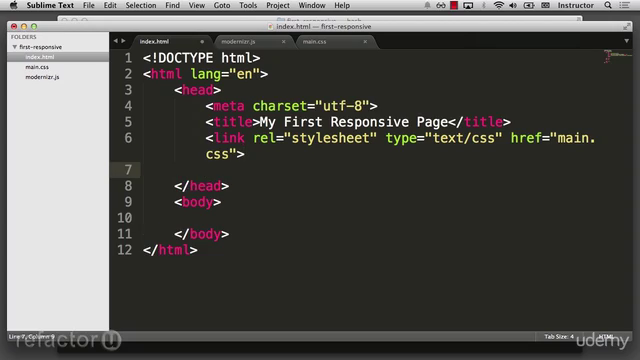Click the lang="en" attribute on line 2
This screenshot has height=360, width=640.
225,74
